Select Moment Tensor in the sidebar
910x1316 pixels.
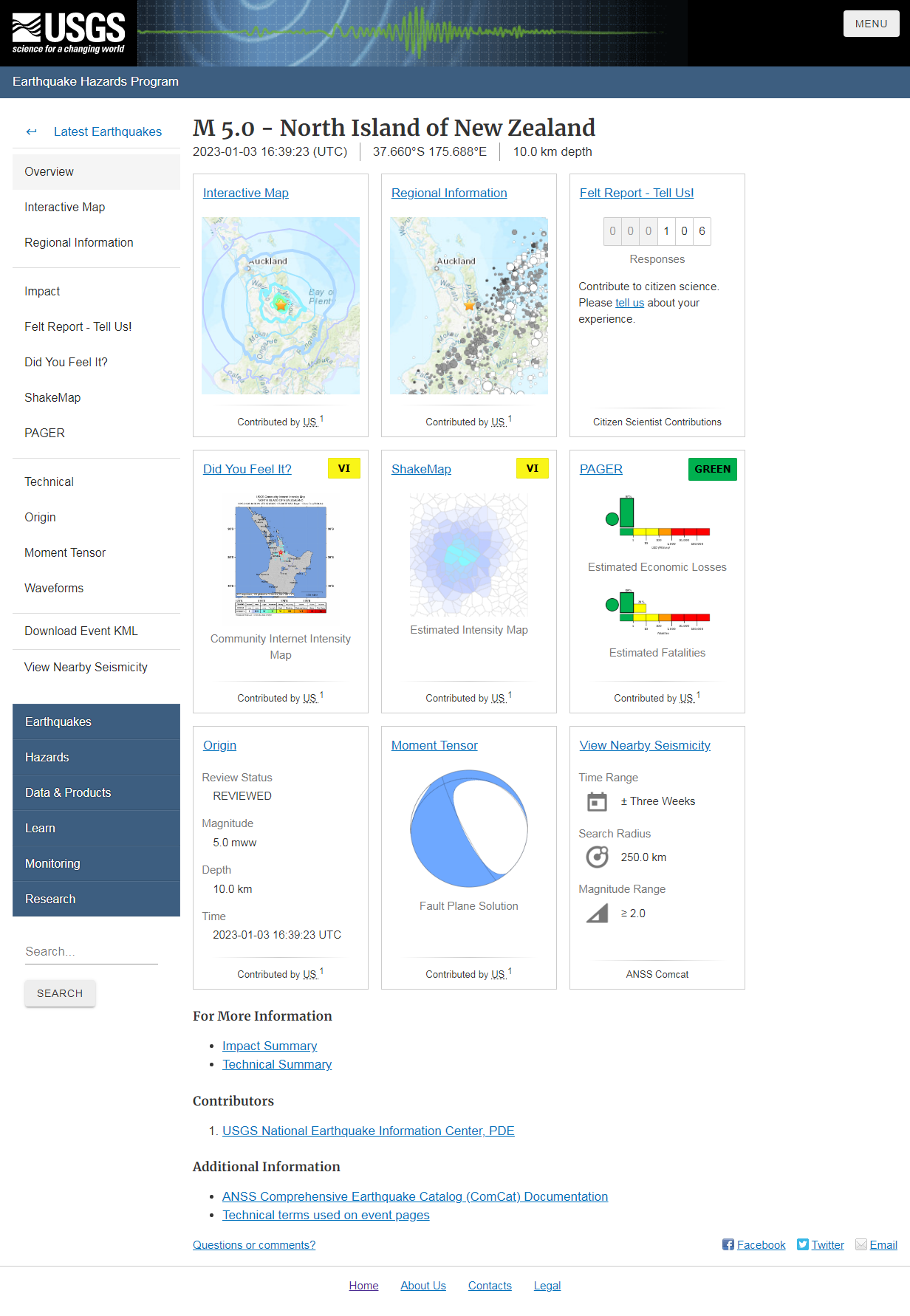[x=96, y=552]
